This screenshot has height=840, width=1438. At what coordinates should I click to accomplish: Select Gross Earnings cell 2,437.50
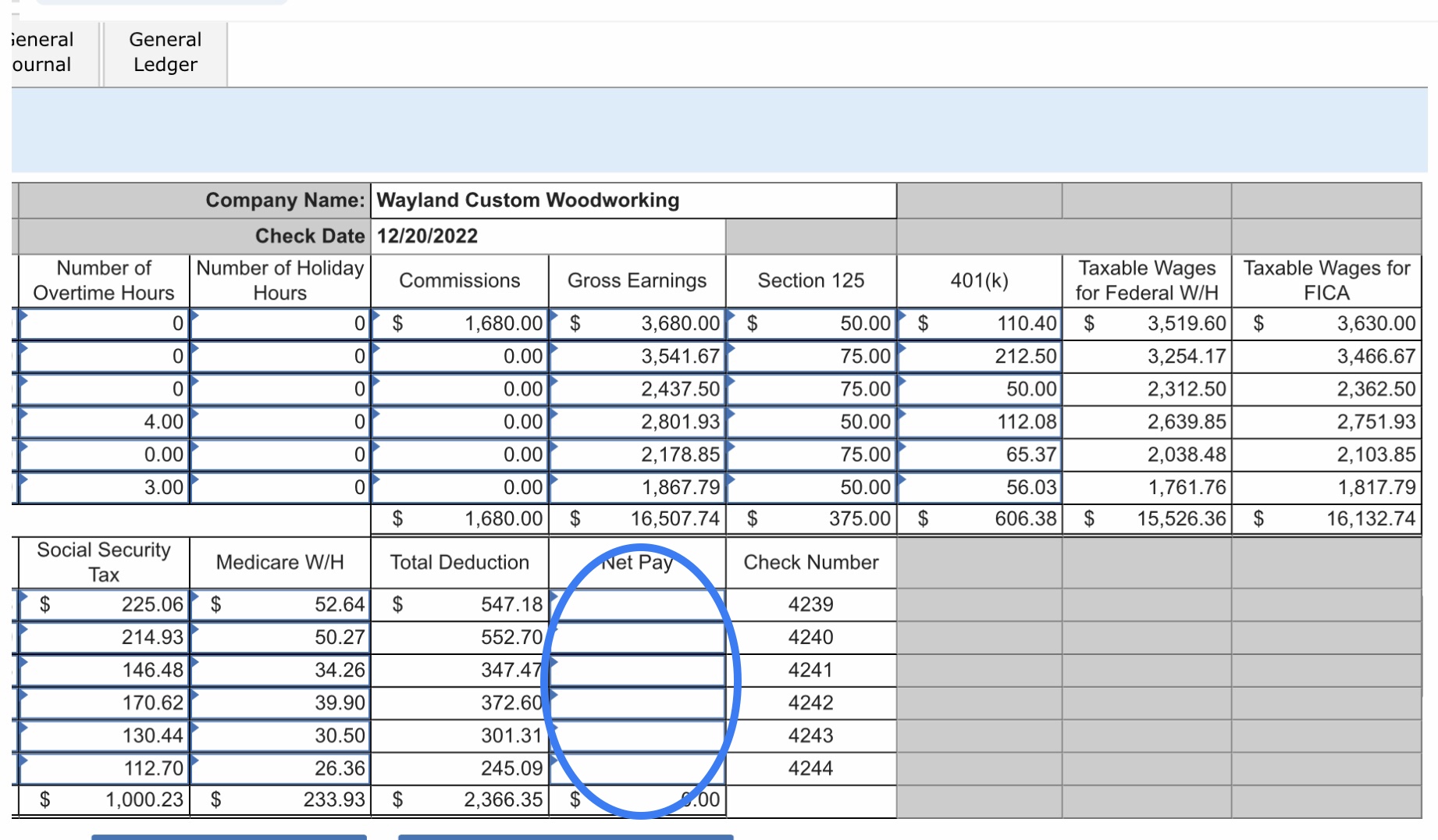click(x=638, y=389)
